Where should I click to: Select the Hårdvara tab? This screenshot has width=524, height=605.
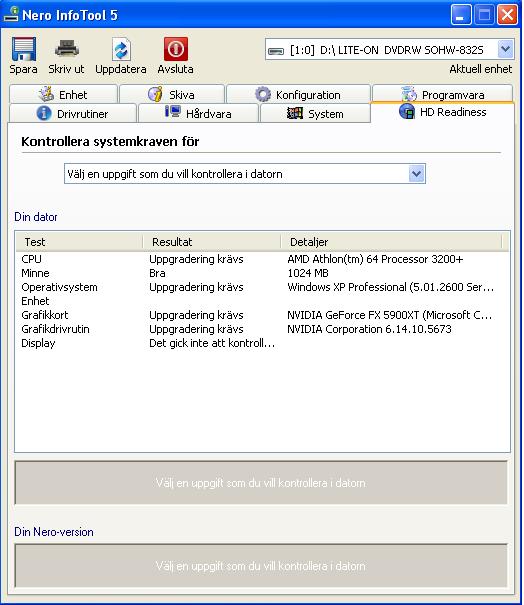pyautogui.click(x=198, y=113)
